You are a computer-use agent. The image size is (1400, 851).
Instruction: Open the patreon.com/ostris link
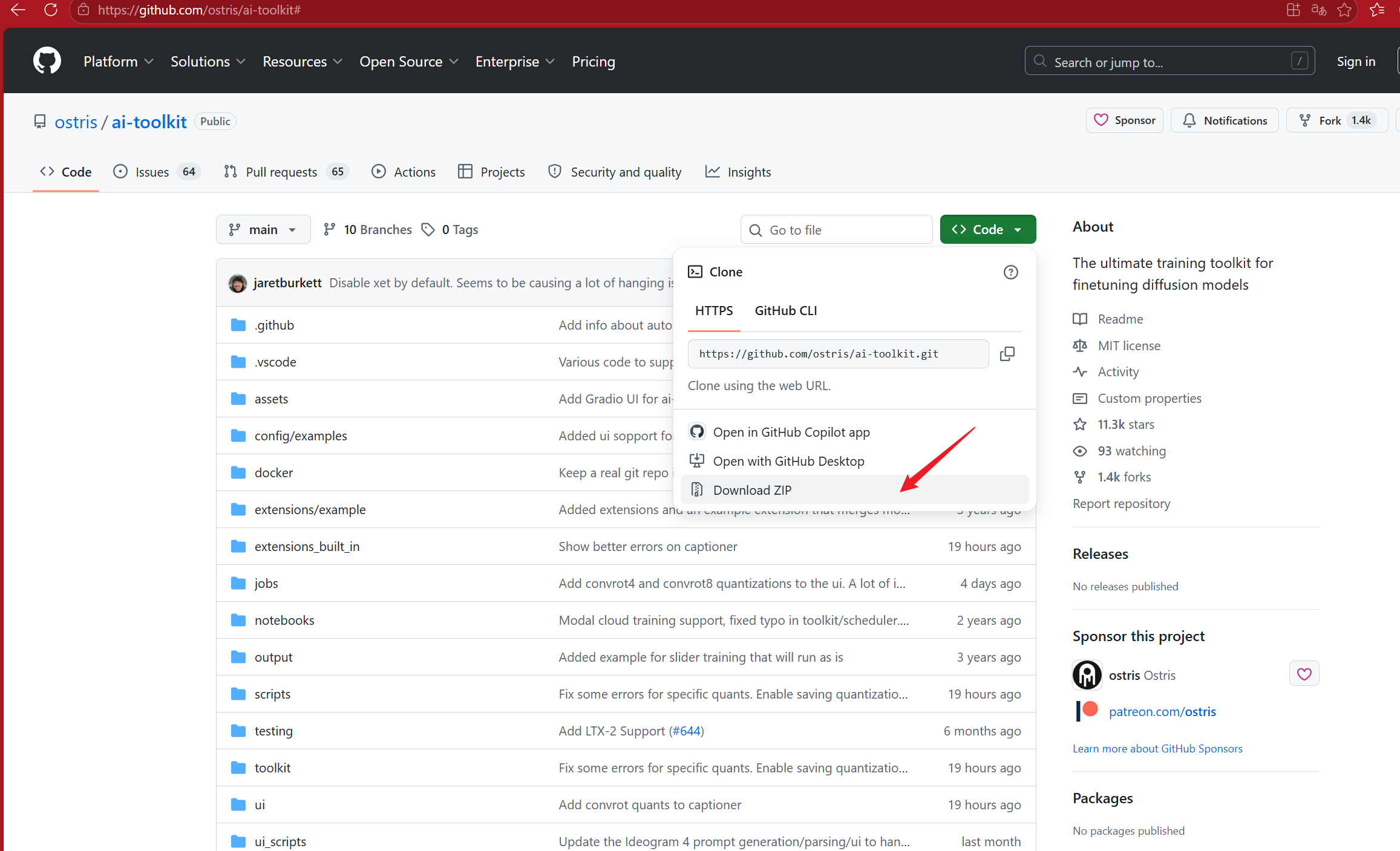(1162, 711)
